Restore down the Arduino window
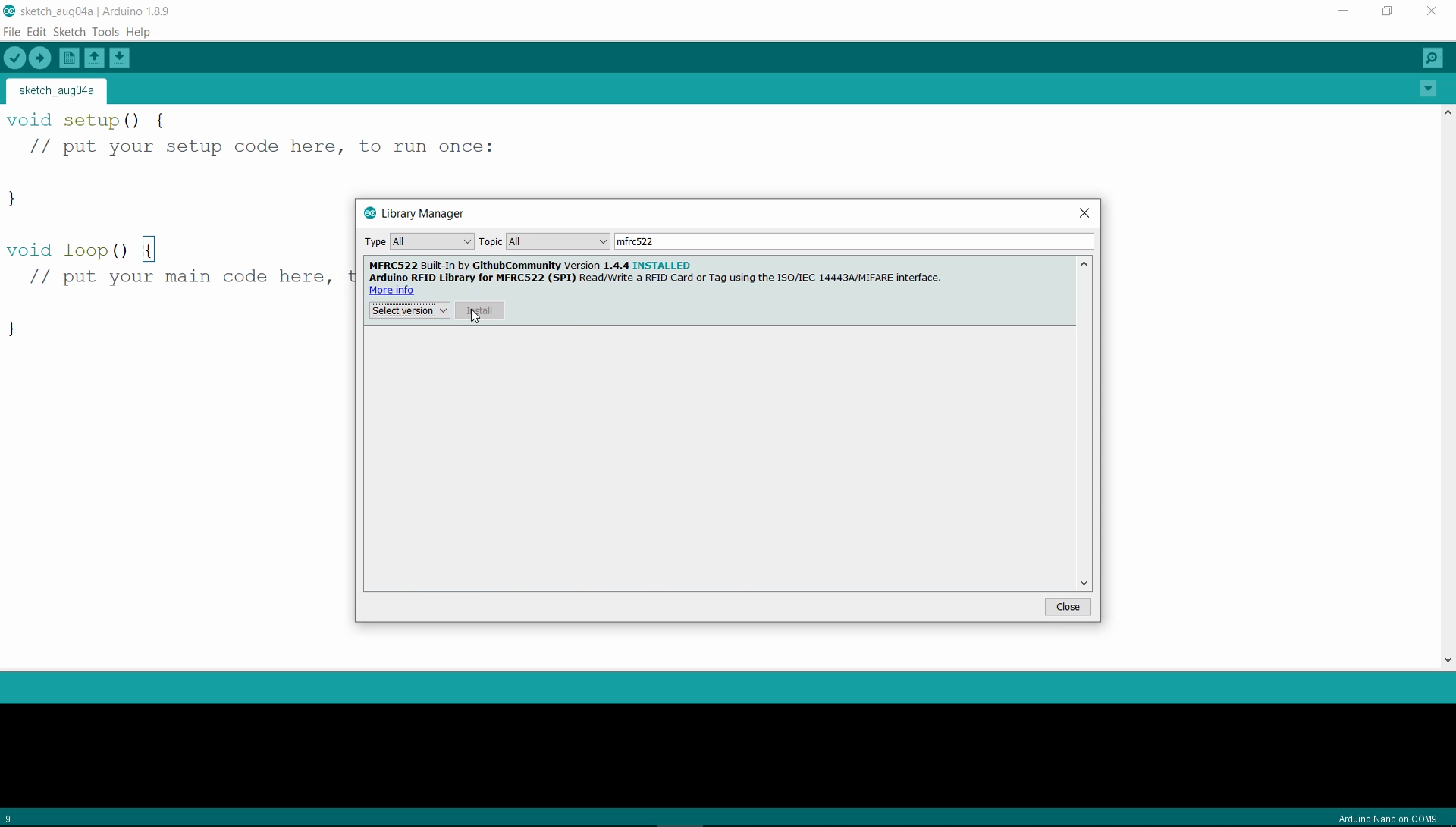The image size is (1456, 827). pyautogui.click(x=1387, y=11)
